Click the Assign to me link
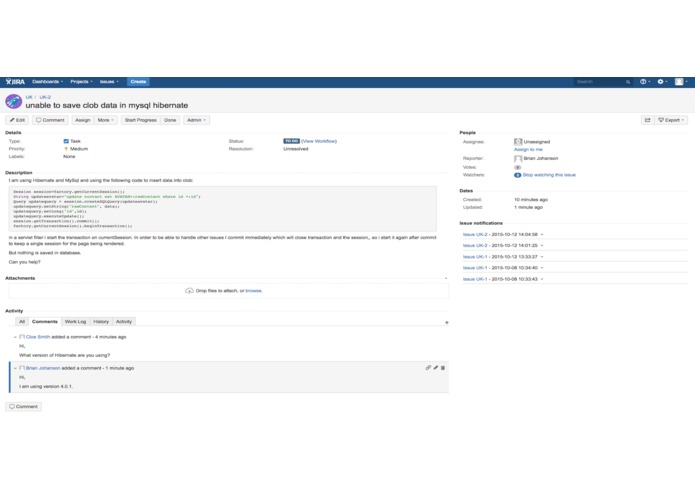 click(528, 150)
